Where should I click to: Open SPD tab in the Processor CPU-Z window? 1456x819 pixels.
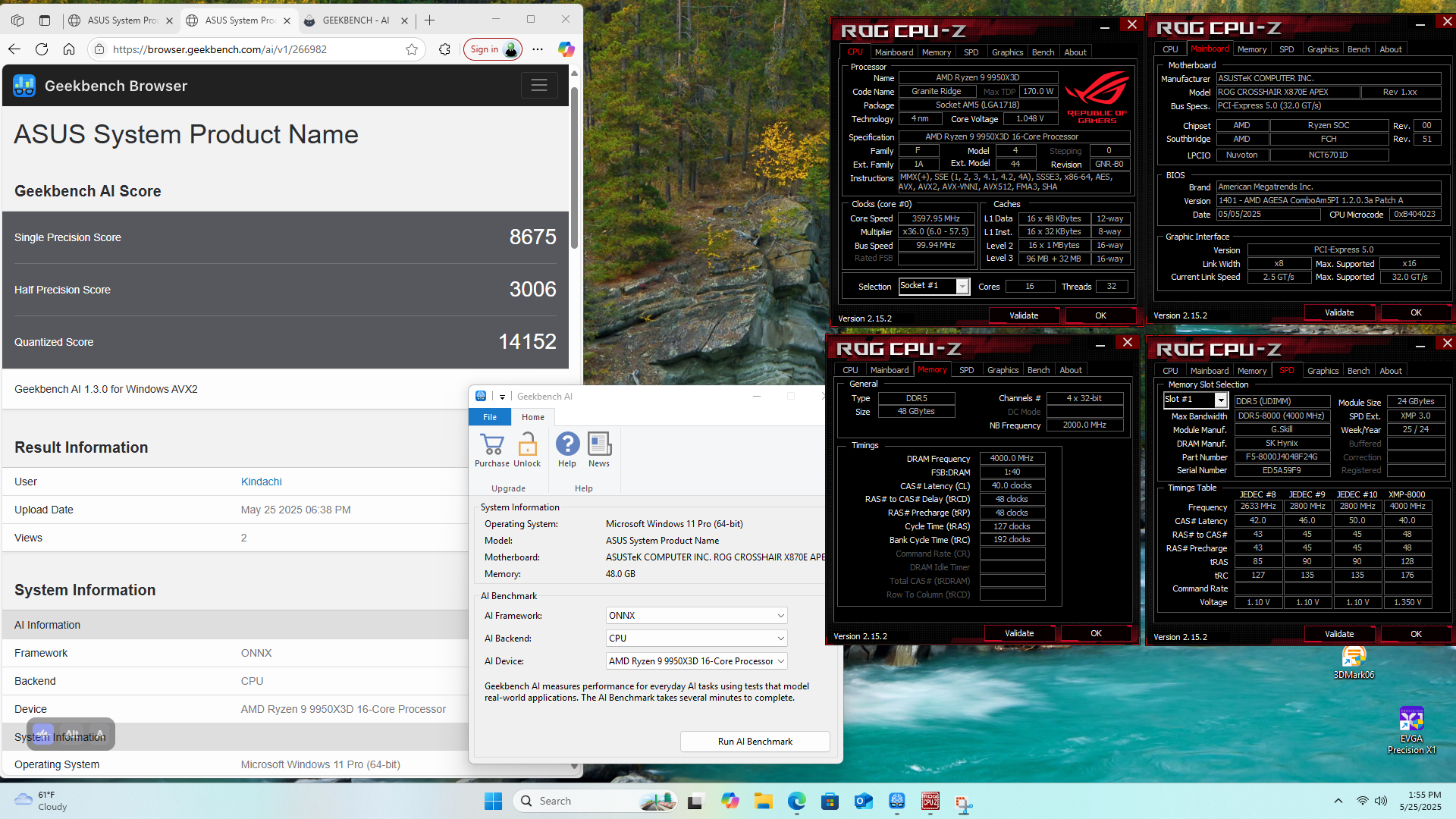[971, 52]
